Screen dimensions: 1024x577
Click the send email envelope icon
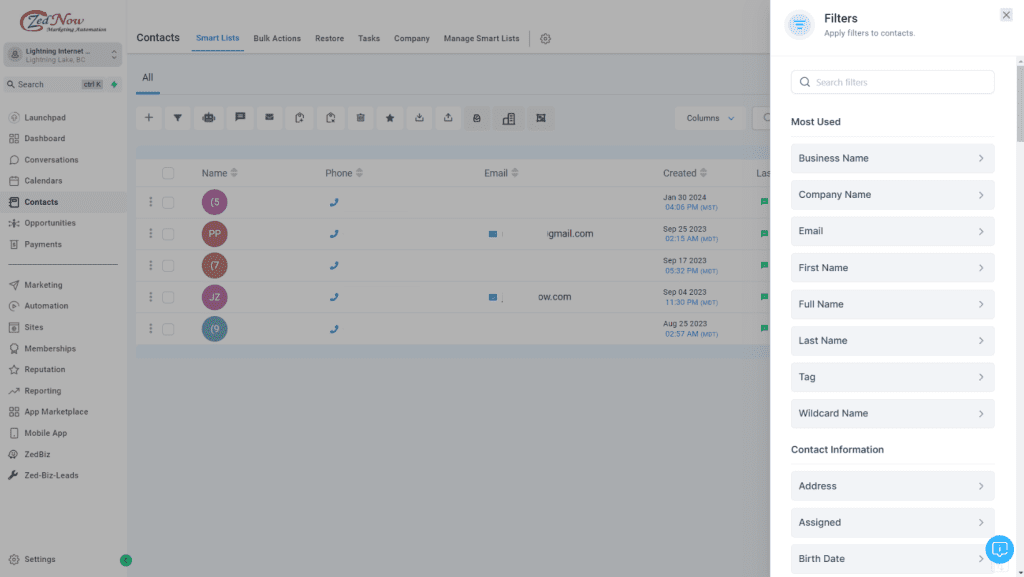pyautogui.click(x=269, y=118)
